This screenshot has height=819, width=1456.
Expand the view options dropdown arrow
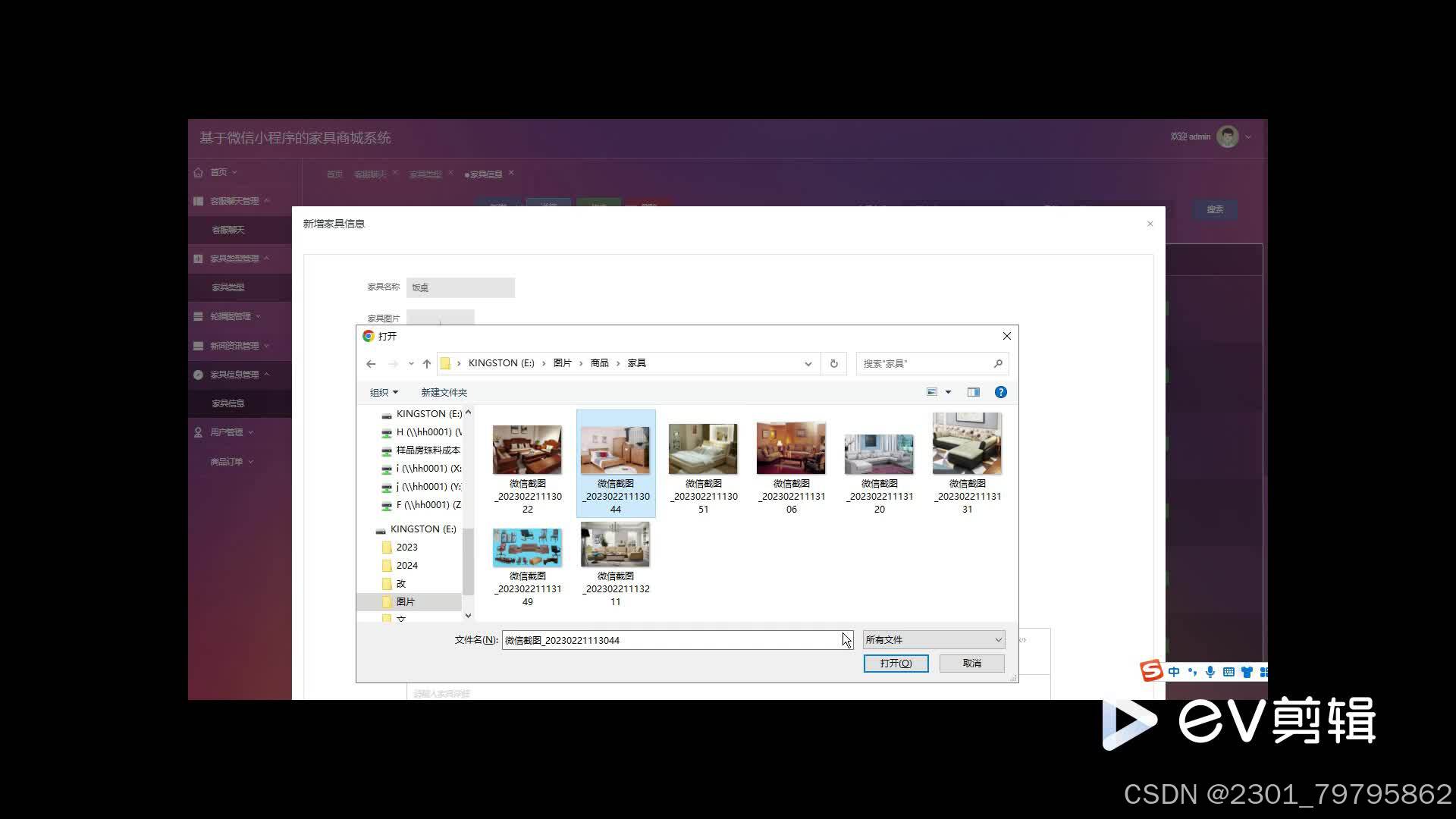click(x=948, y=392)
